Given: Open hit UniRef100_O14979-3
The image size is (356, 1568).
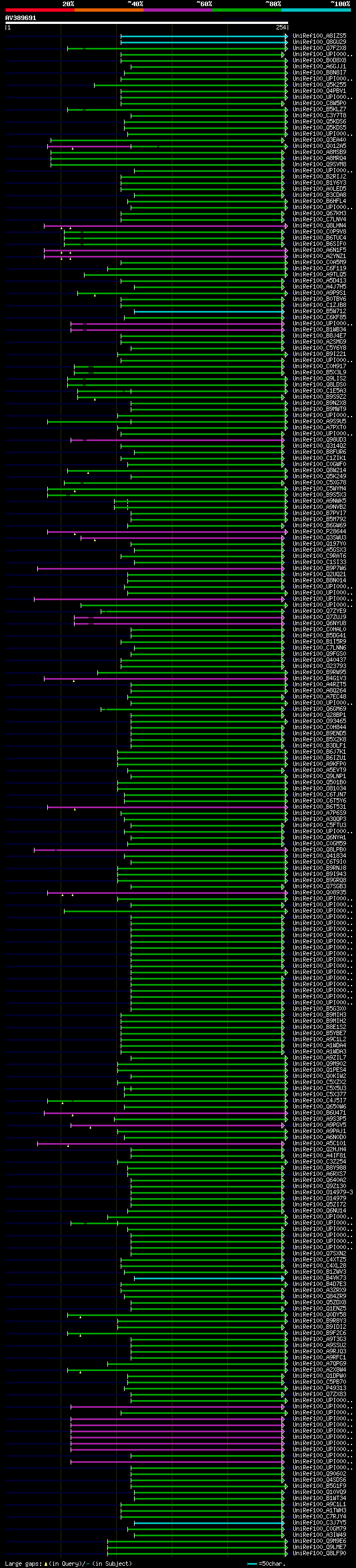Looking at the screenshot, I should [323, 1193].
